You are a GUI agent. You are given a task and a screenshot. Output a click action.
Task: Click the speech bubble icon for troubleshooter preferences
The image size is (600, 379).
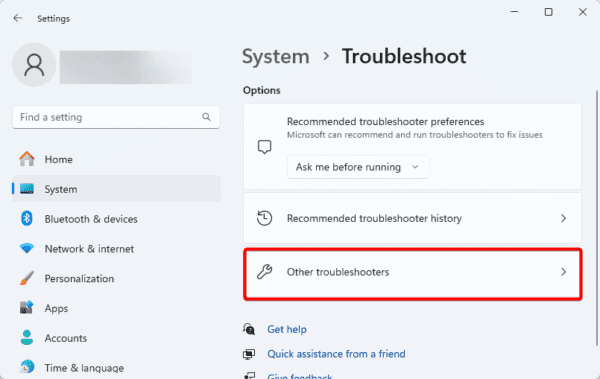(x=264, y=147)
